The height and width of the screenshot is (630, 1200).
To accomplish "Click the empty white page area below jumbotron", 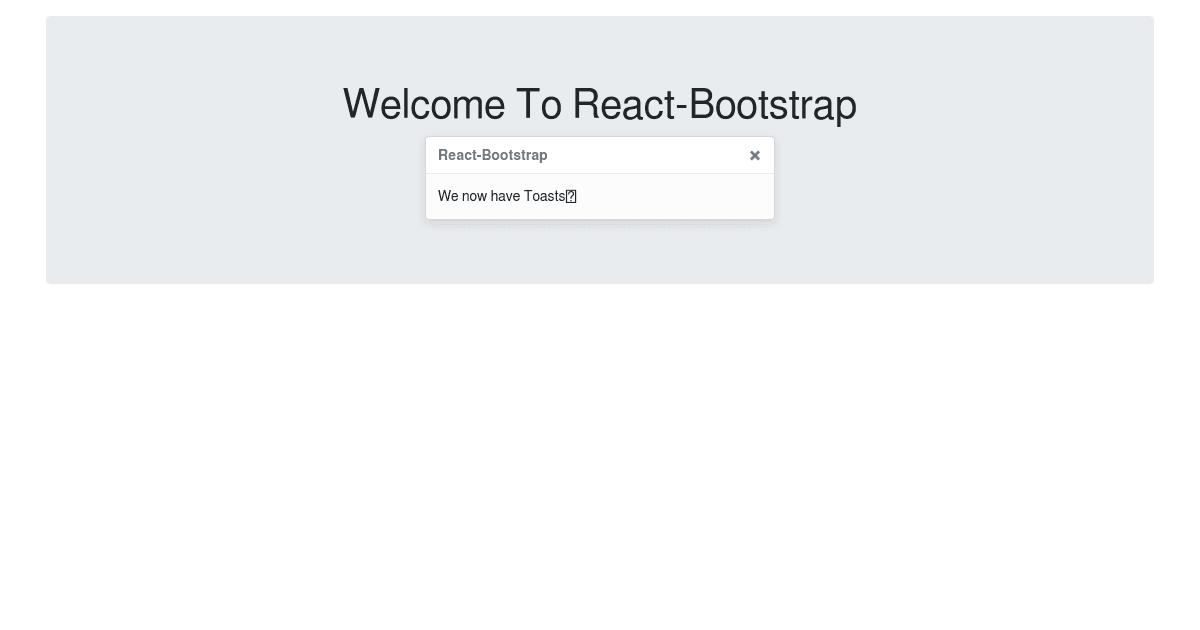I will [x=600, y=450].
